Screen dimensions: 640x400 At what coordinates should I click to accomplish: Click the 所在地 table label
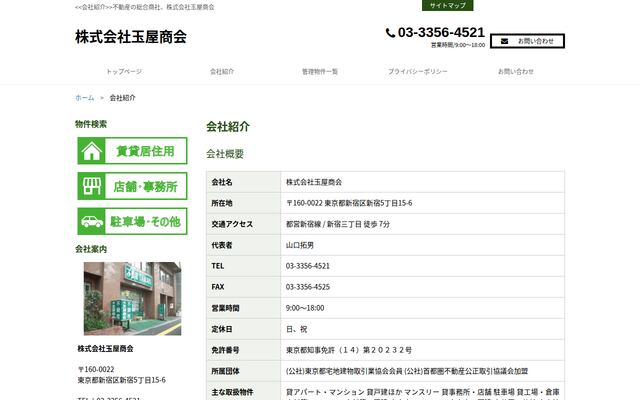point(222,203)
